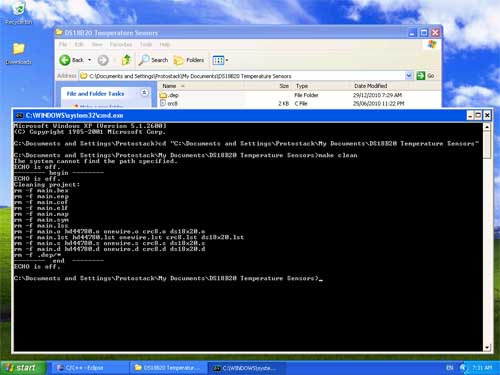Open the address bar dropdown in Explorer
Image resolution: width=500 pixels, height=375 pixels.
(x=409, y=76)
